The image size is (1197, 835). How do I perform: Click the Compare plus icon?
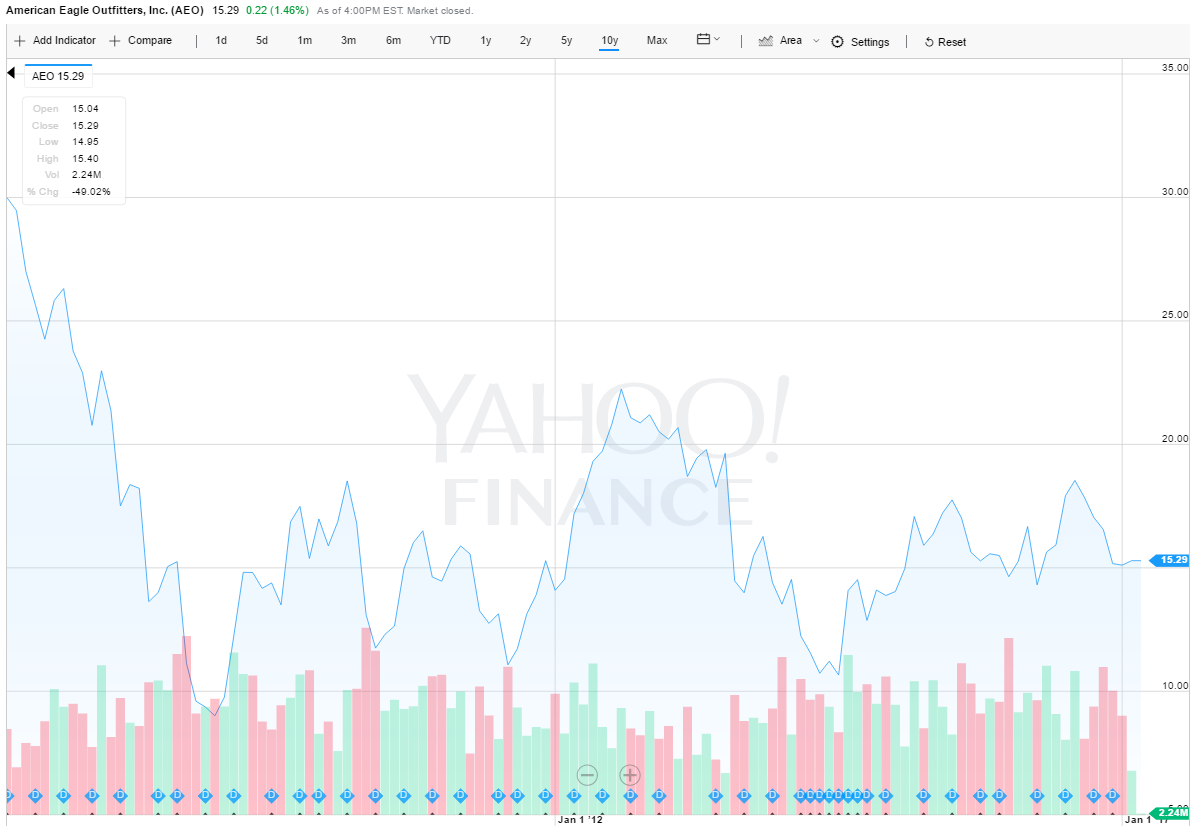click(x=115, y=41)
